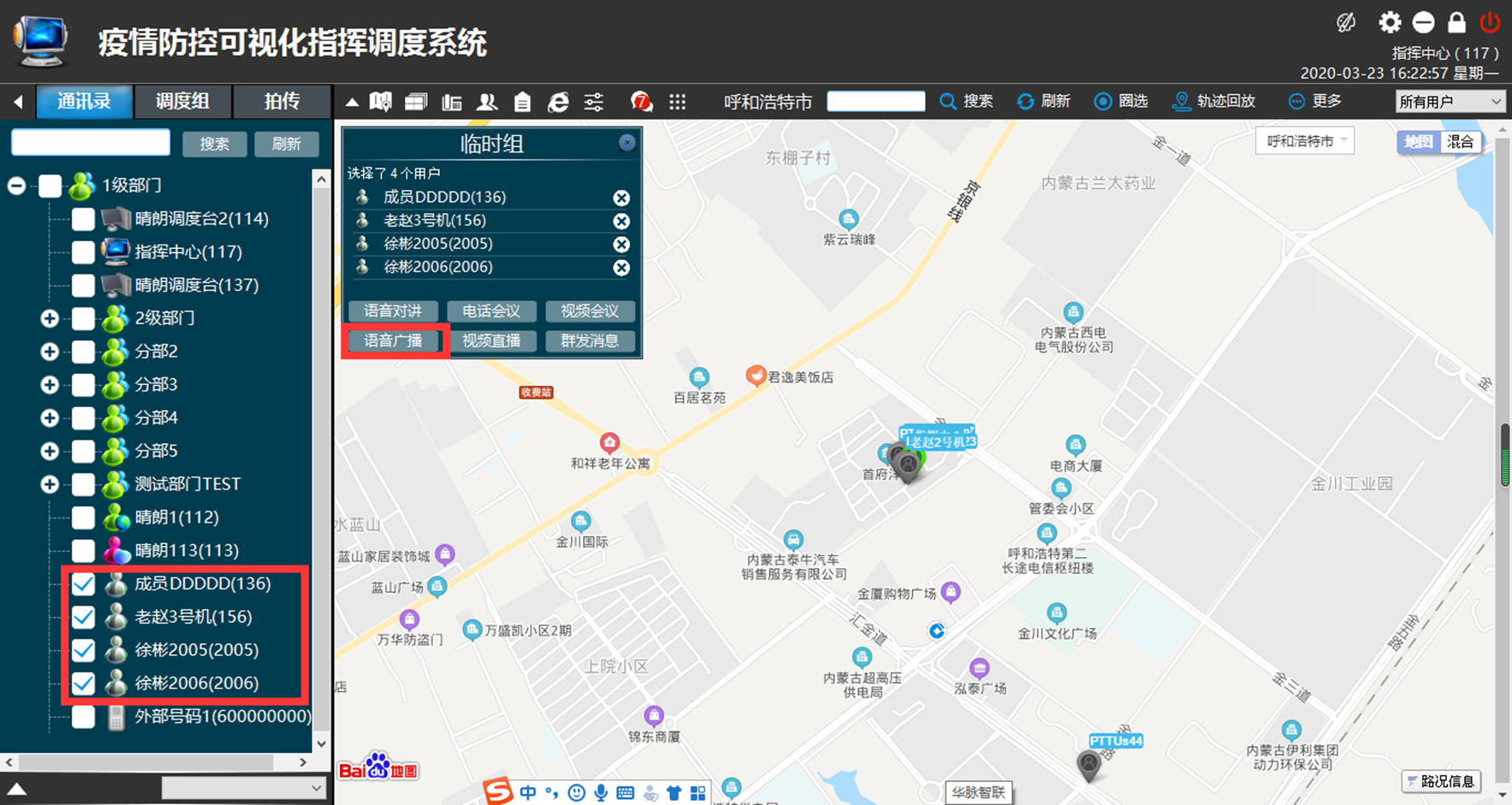Check the 外部号码1(600000000) checkbox

83,717
